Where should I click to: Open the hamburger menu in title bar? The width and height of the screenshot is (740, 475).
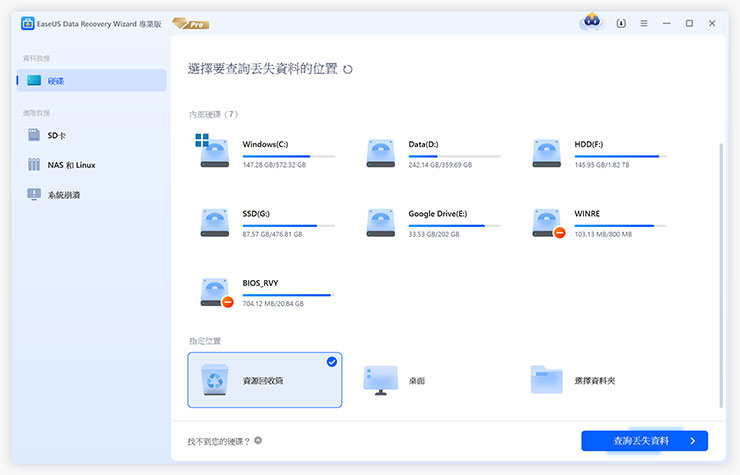[644, 23]
